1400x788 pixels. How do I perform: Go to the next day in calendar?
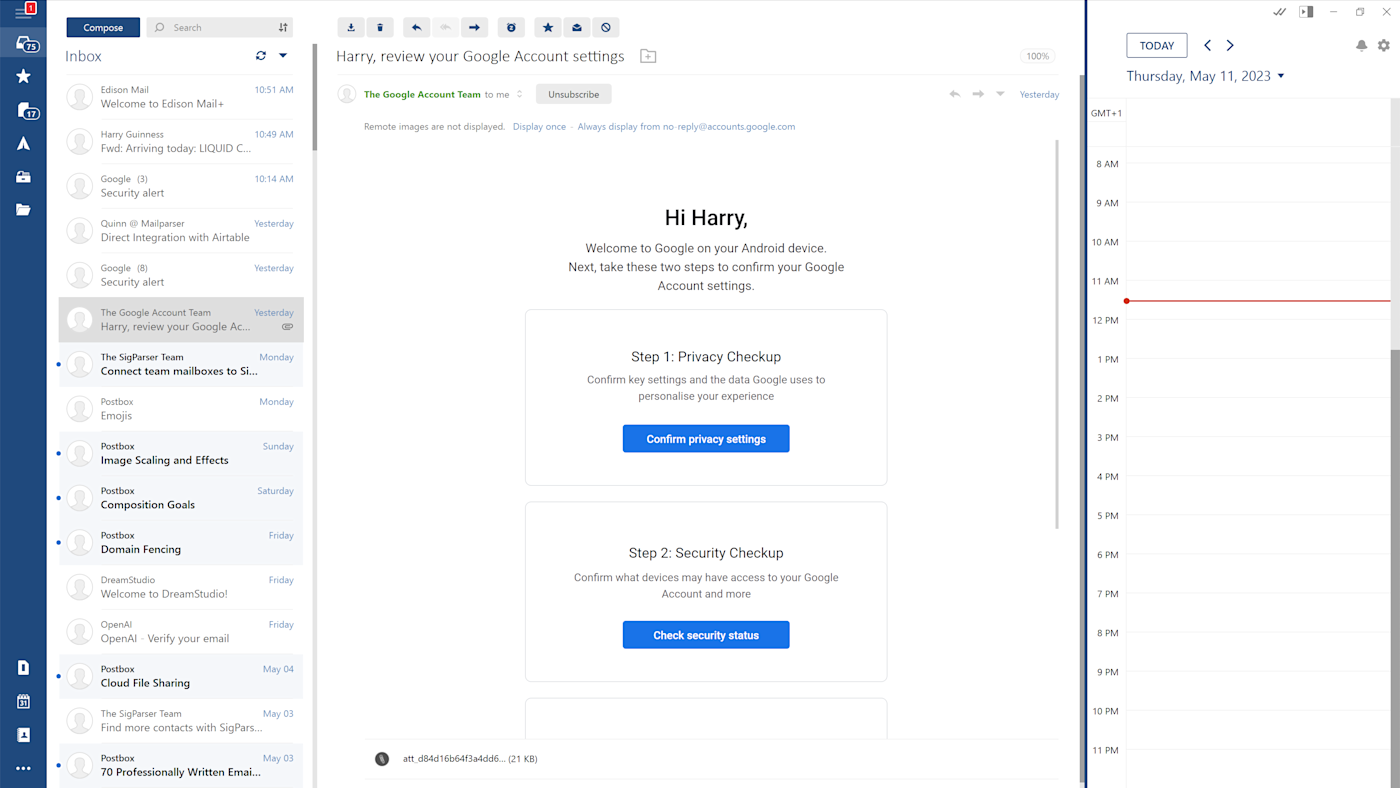[1230, 46]
